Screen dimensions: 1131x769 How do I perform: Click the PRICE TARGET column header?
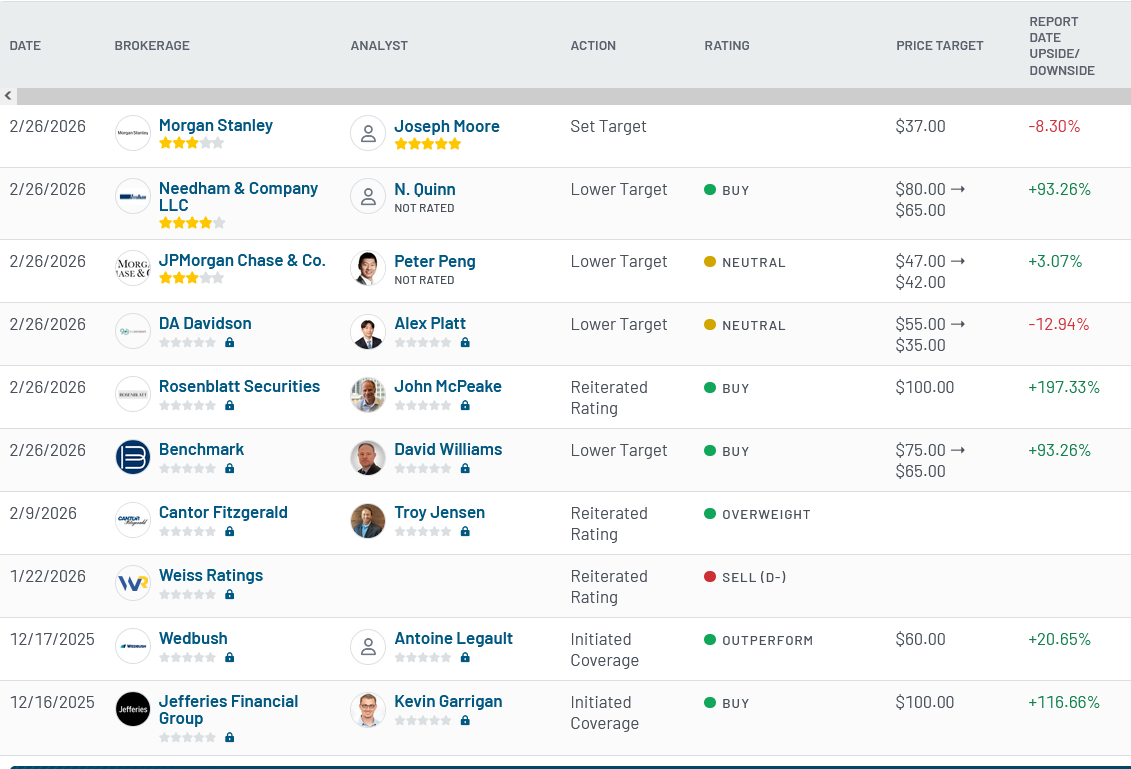[x=939, y=45]
